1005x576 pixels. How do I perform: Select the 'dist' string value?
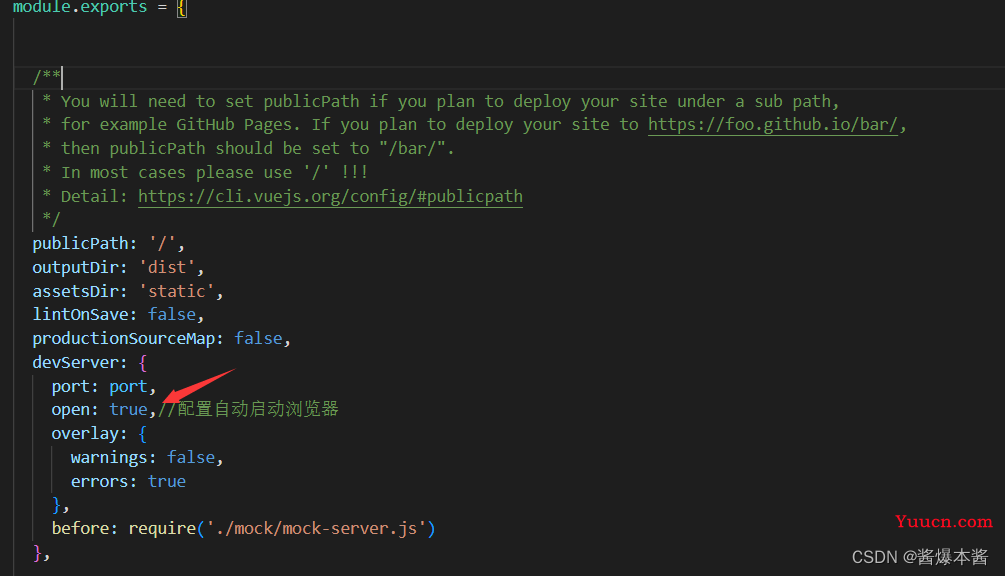point(167,267)
